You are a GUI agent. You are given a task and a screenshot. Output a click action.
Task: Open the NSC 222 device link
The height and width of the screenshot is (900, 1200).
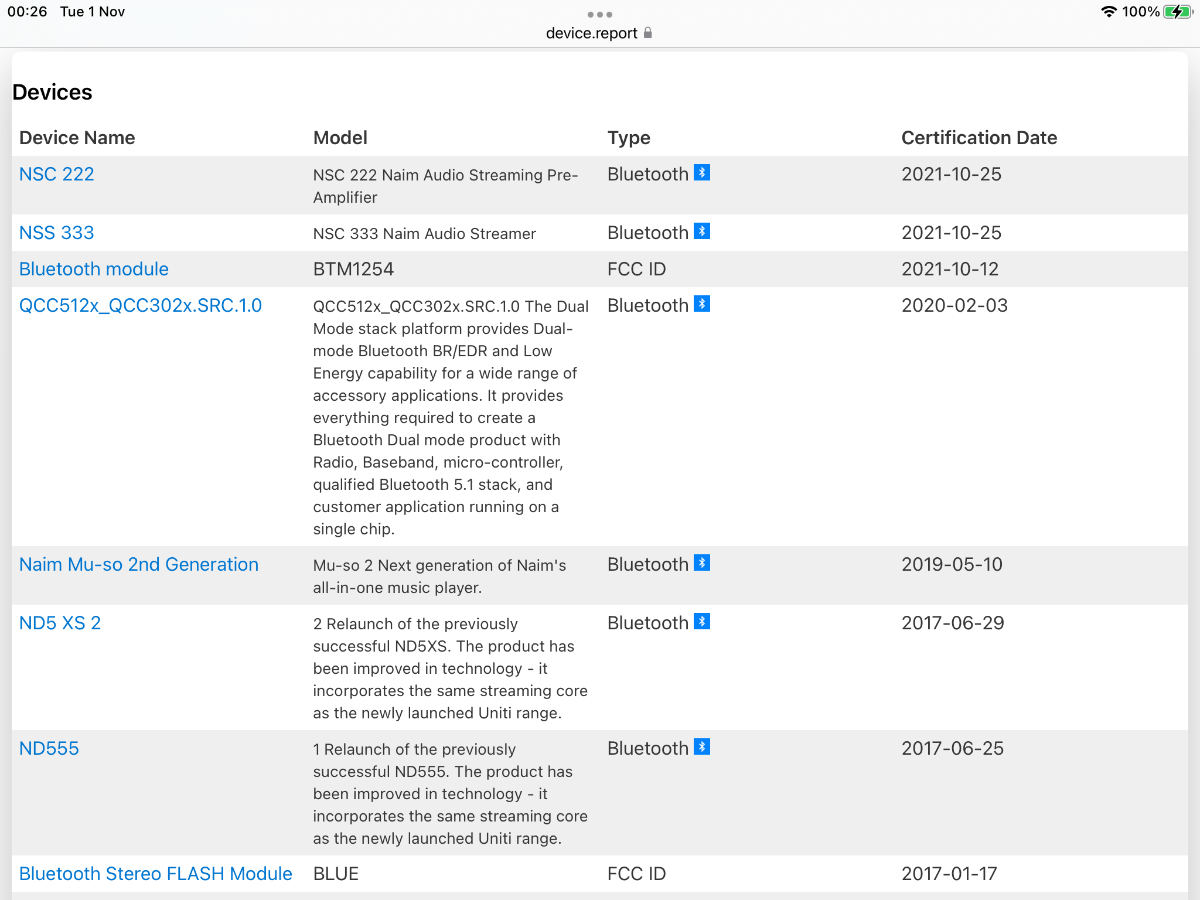coord(57,174)
